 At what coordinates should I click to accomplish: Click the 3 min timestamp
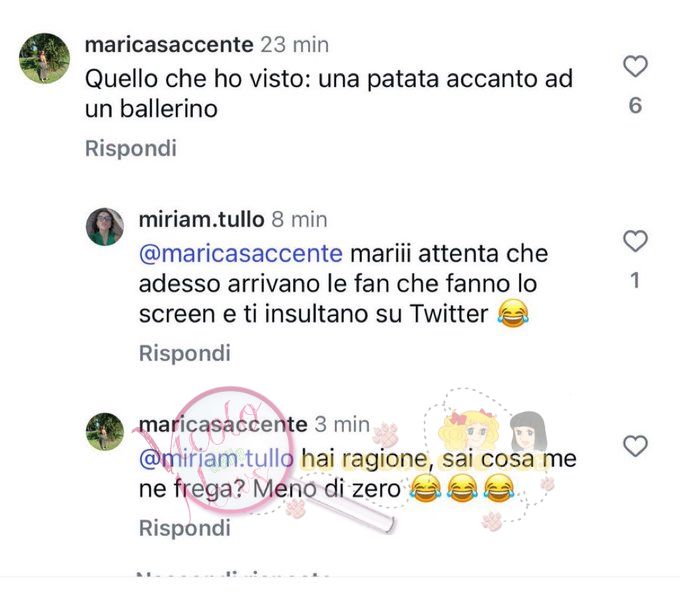(342, 424)
